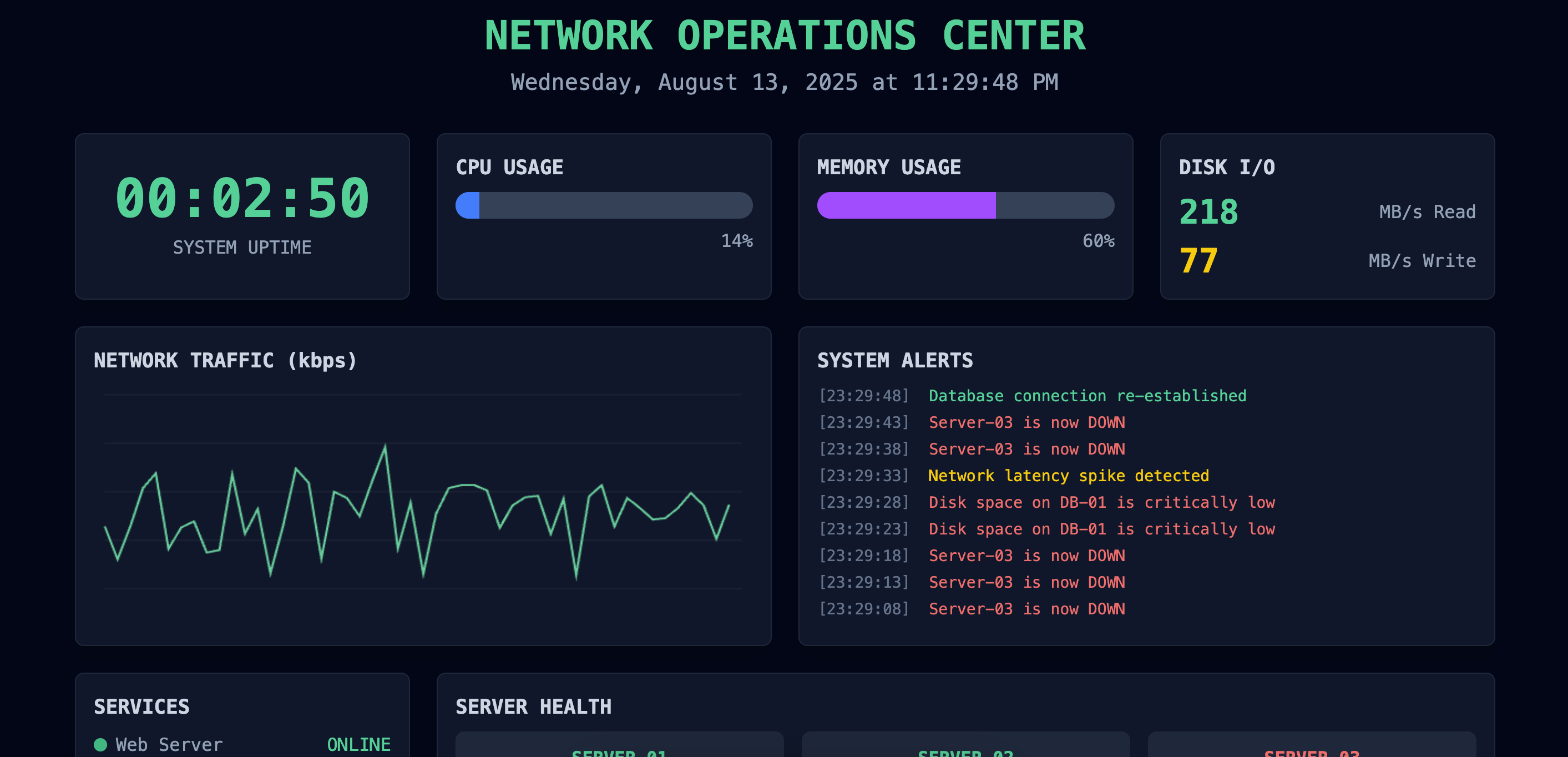Click the 00:02:50 uptime counter
1568x757 pixels.
pyautogui.click(x=242, y=198)
